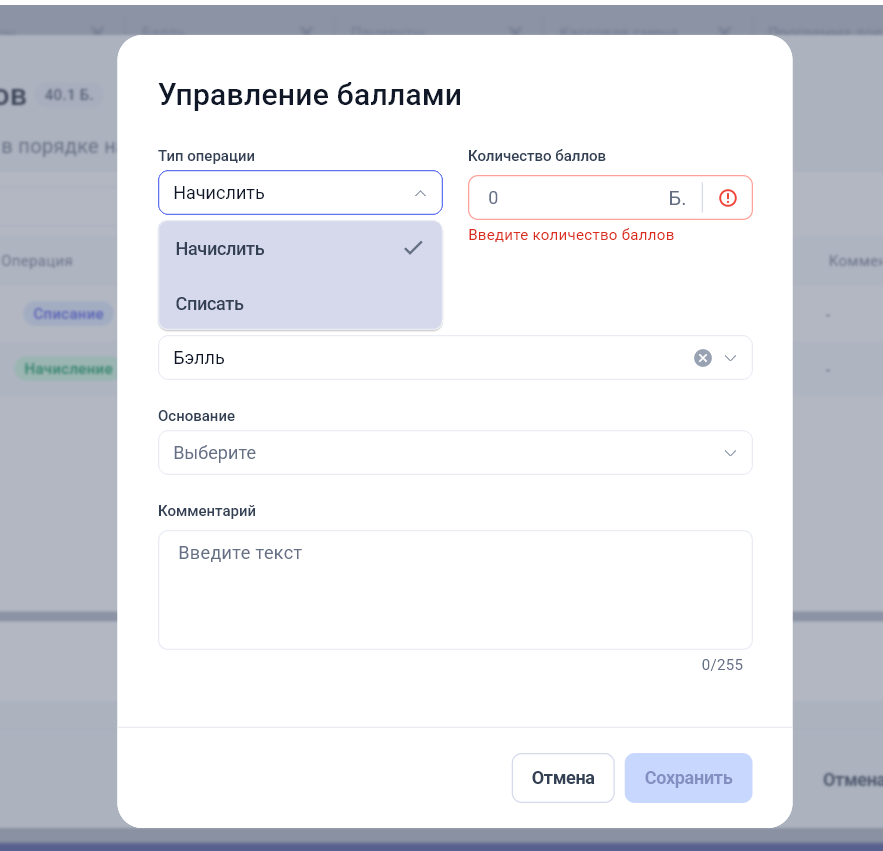Save changes with the Сохранить button
The width and height of the screenshot is (883, 851).
pos(688,778)
